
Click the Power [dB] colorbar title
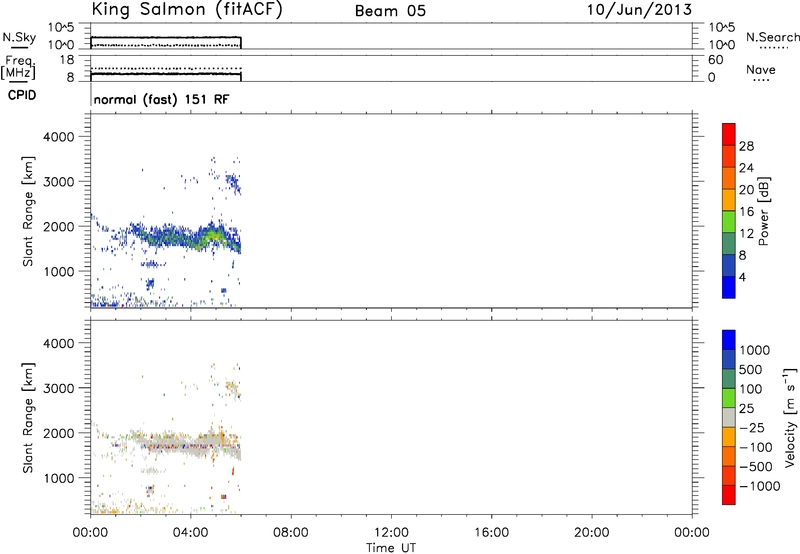[763, 211]
